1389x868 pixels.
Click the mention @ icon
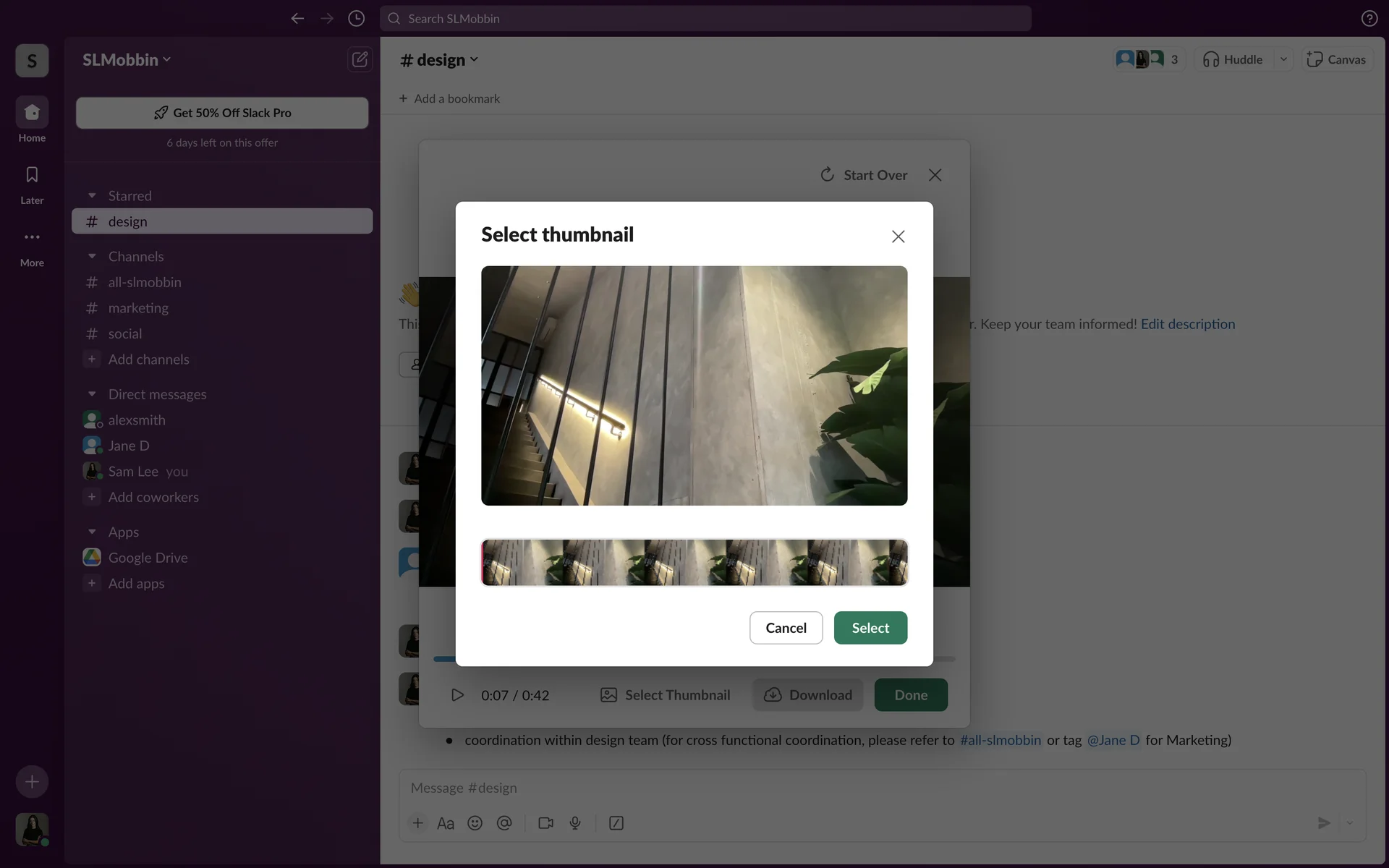click(504, 823)
